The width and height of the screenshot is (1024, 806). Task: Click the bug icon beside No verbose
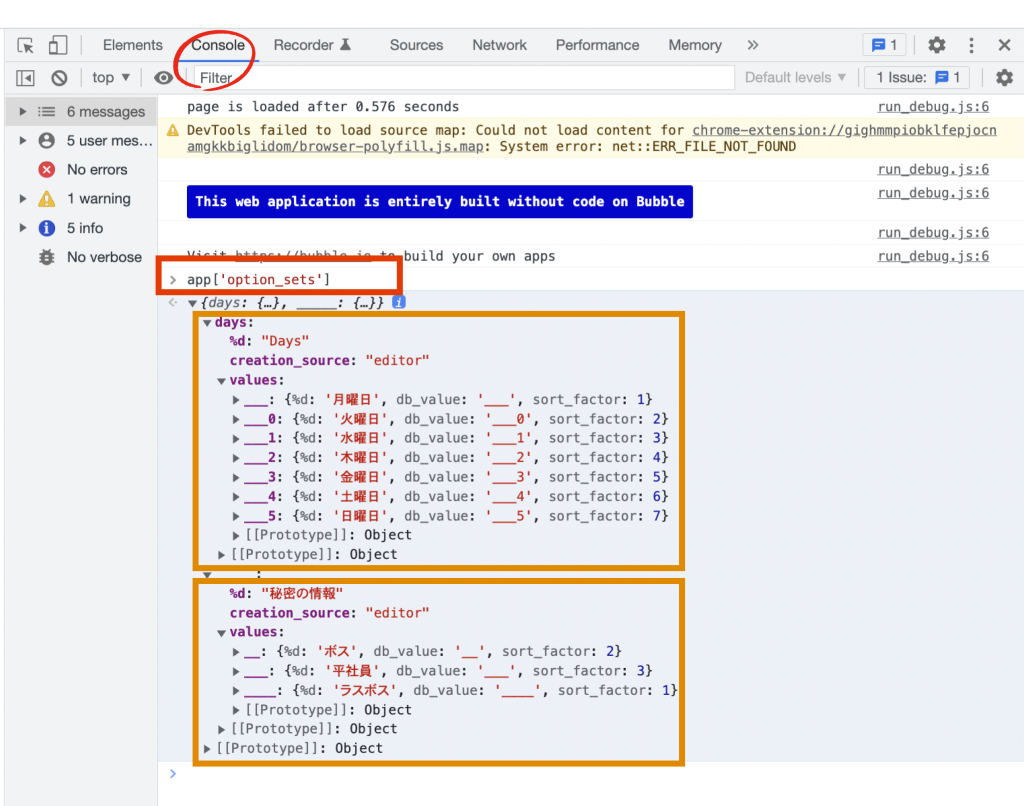pos(46,257)
